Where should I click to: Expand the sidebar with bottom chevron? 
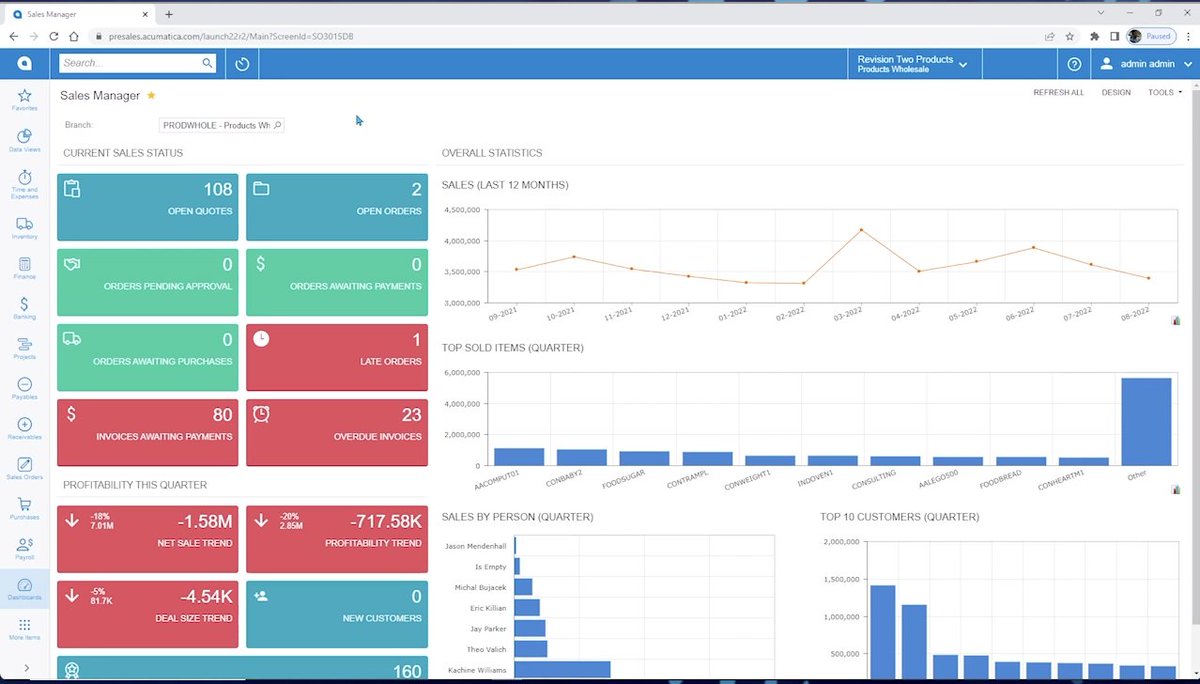coord(25,668)
